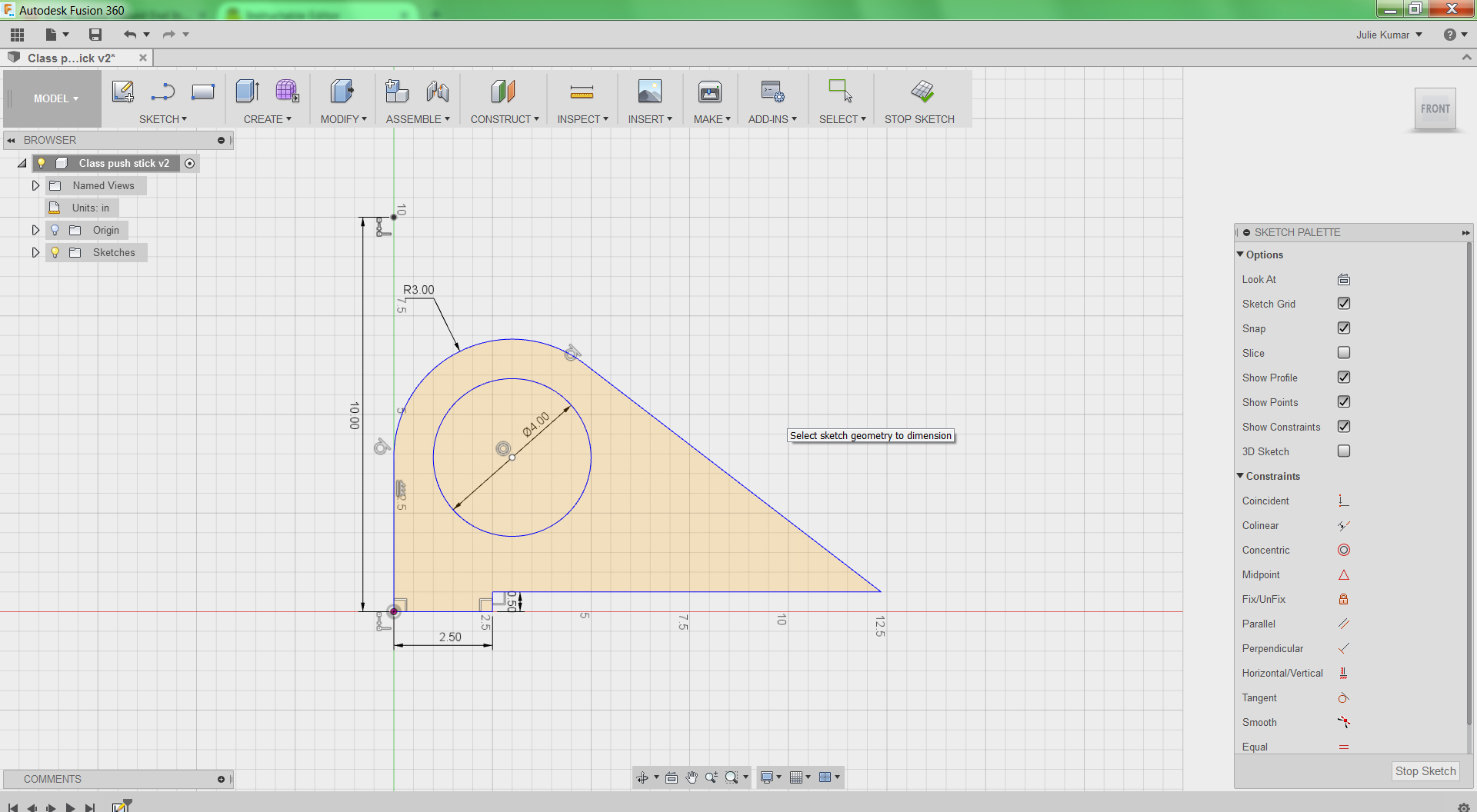Click the Pan hand tool in navigation bar
Viewport: 1477px width, 812px height.
click(692, 777)
